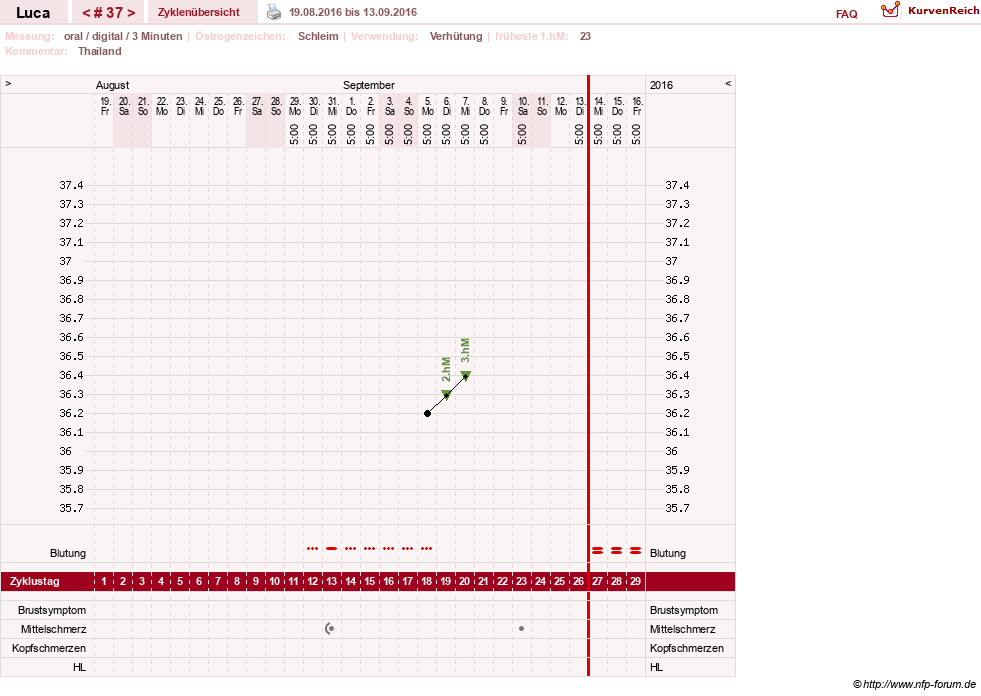Click the '# 37' cycle number
This screenshot has width=981, height=696.
[x=108, y=13]
